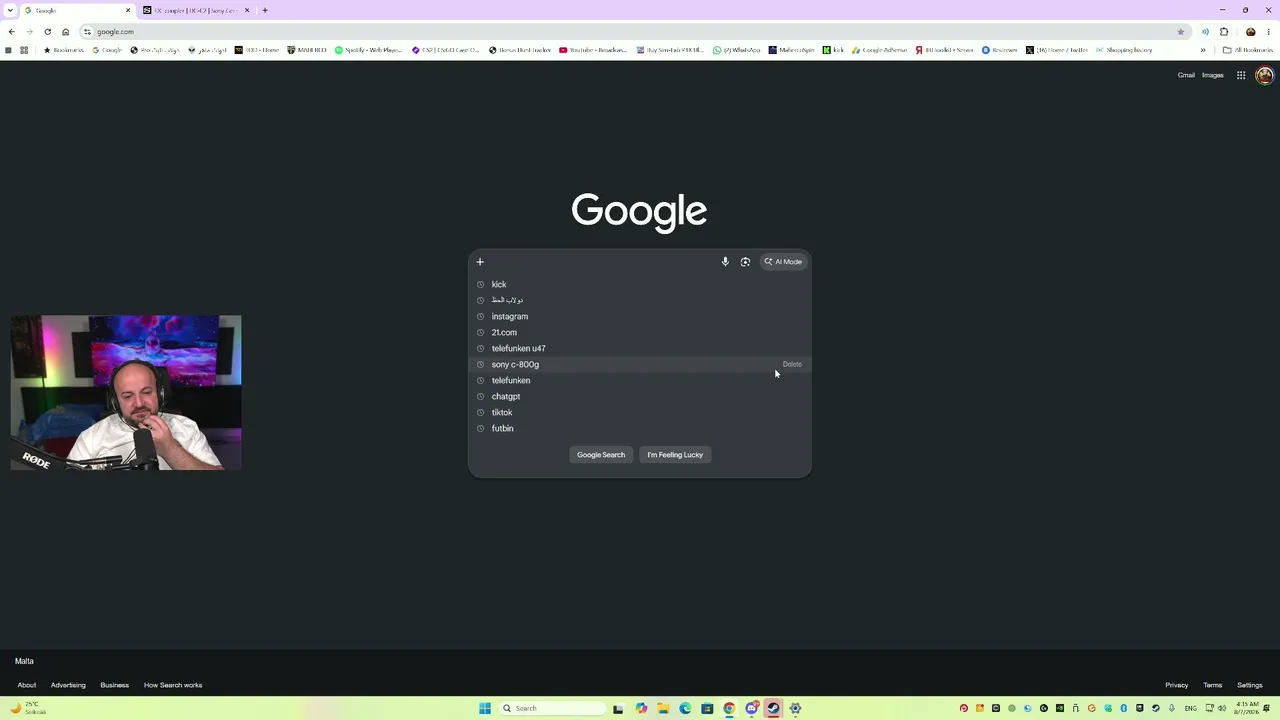Open the All Bookmarks folder
The height and width of the screenshot is (720, 1280).
point(1248,50)
